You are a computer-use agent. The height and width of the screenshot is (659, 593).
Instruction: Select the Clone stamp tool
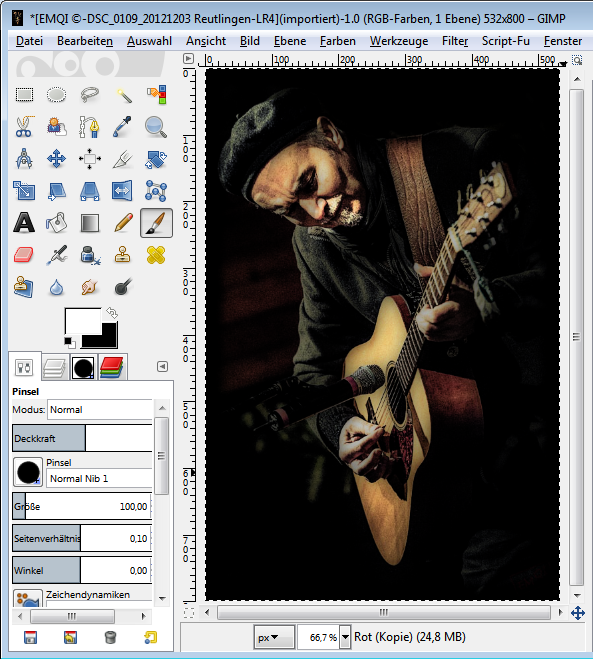[x=122, y=255]
